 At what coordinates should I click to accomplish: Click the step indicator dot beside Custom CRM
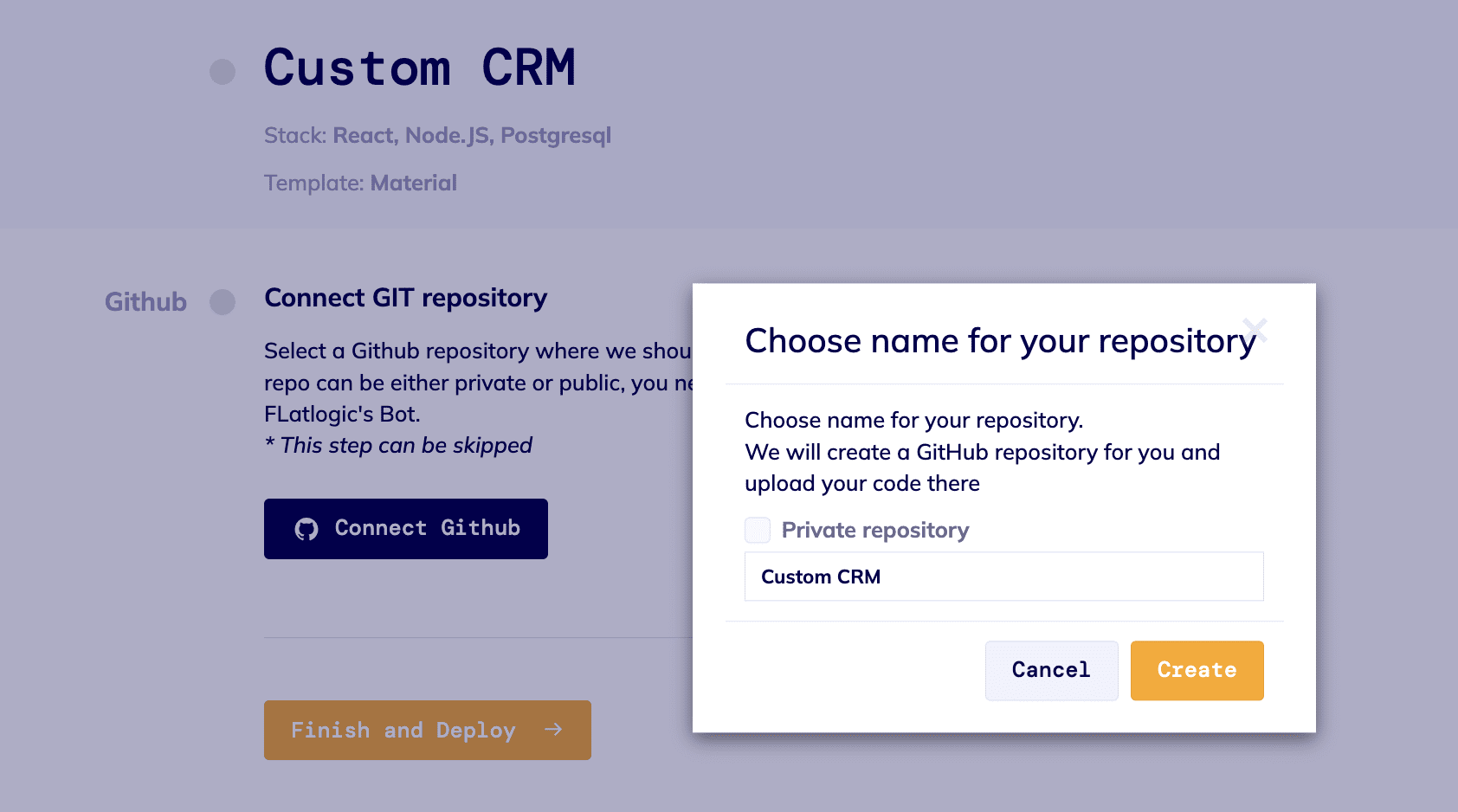click(x=223, y=71)
